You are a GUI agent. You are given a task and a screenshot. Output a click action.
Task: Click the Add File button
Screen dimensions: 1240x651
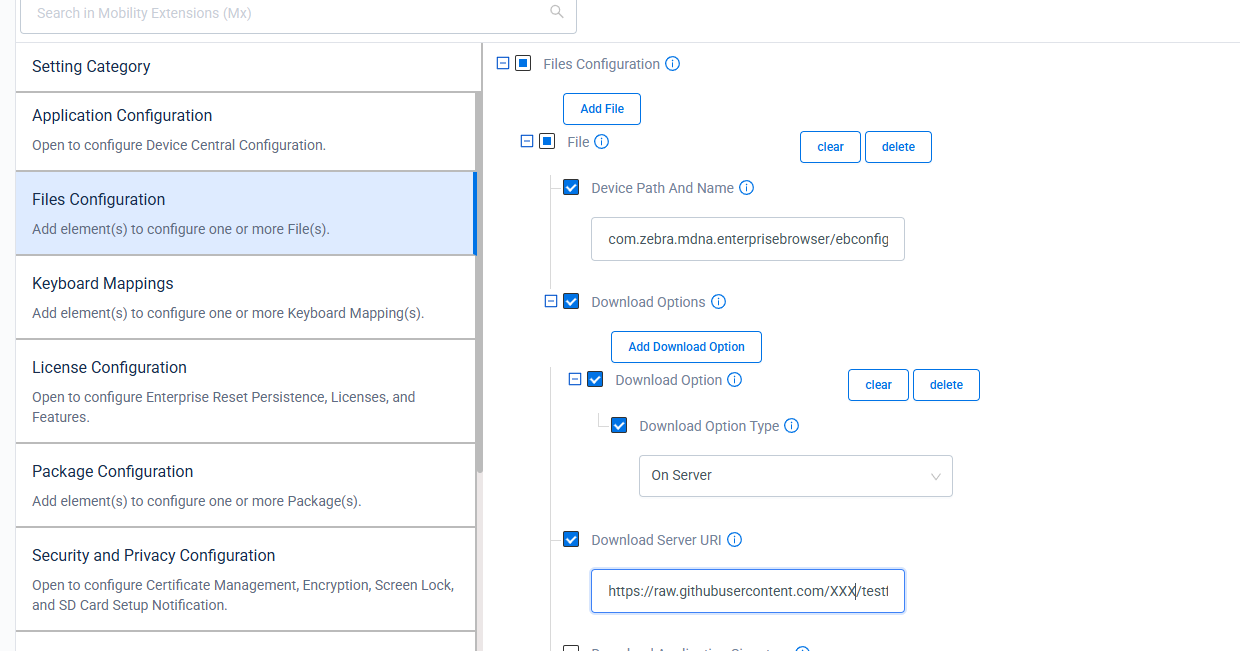(x=602, y=109)
